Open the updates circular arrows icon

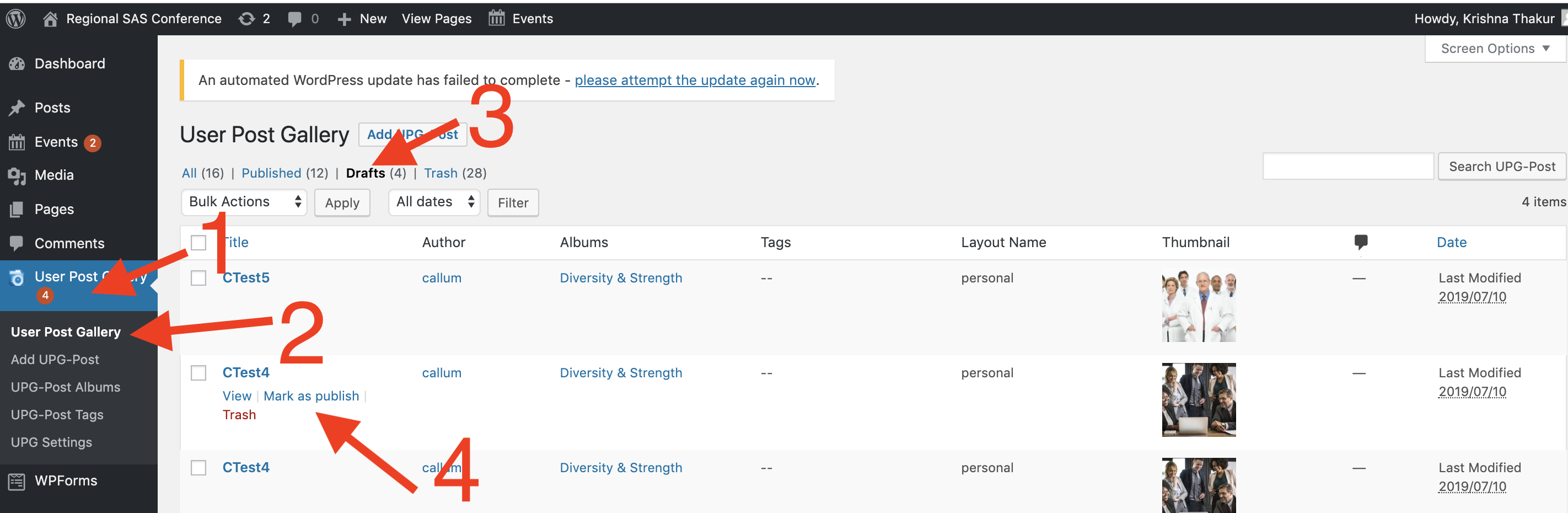[x=246, y=19]
